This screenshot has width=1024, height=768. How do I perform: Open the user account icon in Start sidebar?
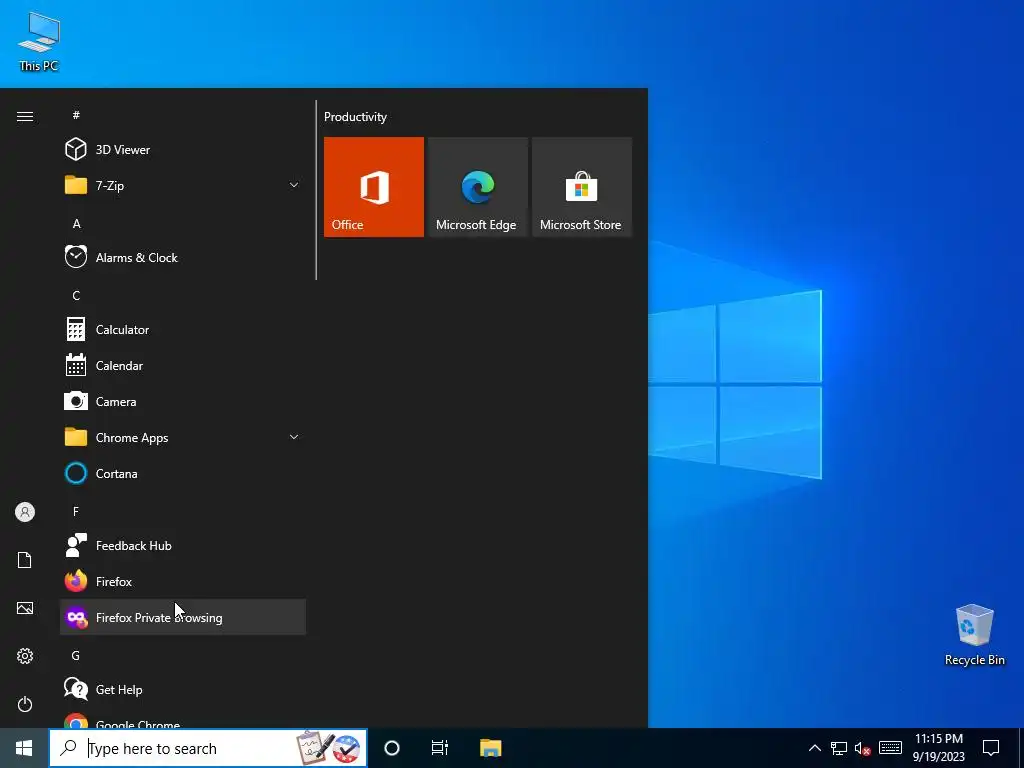pos(25,512)
